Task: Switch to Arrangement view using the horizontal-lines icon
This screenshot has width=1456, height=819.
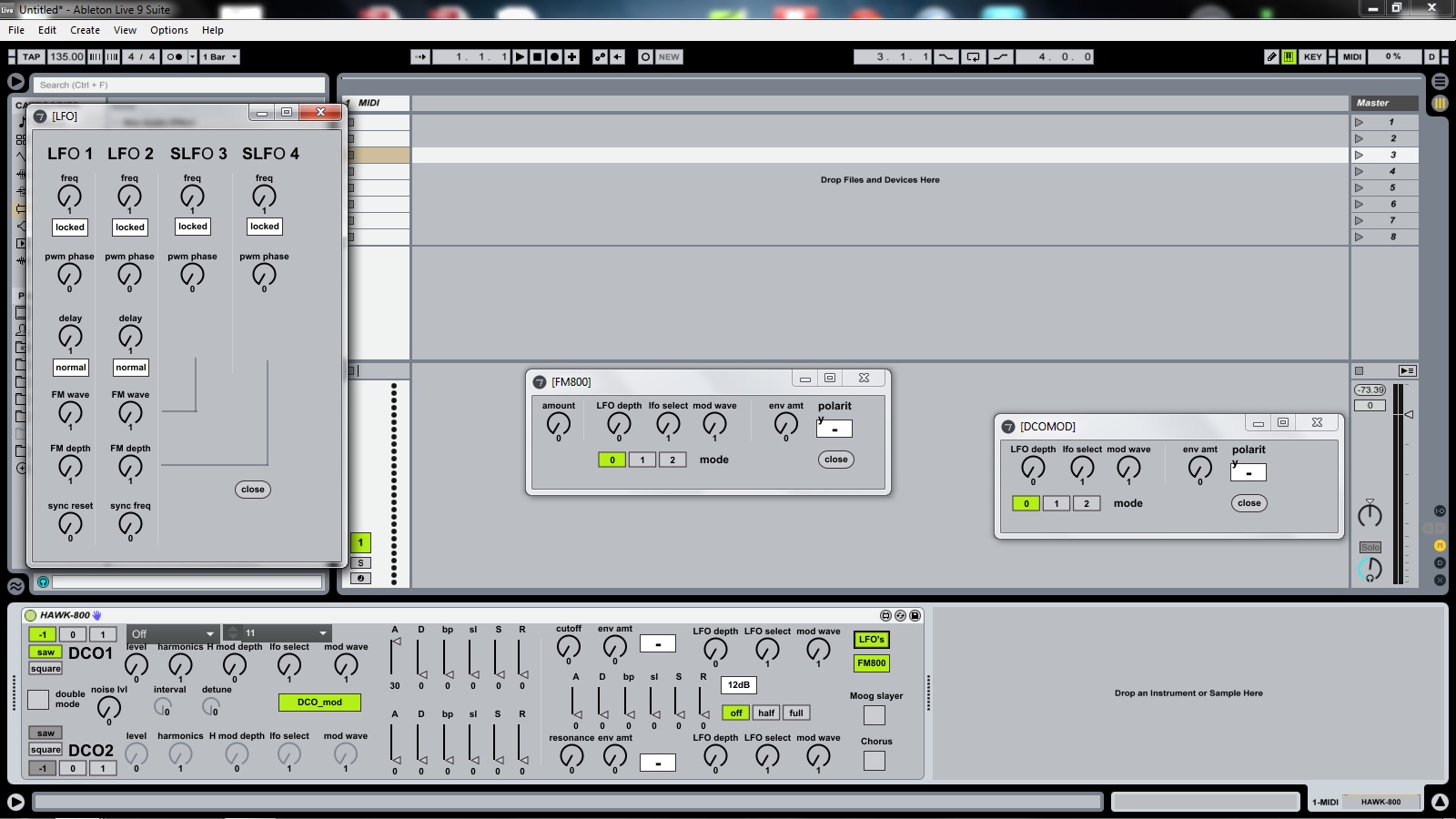Action: (x=1440, y=81)
